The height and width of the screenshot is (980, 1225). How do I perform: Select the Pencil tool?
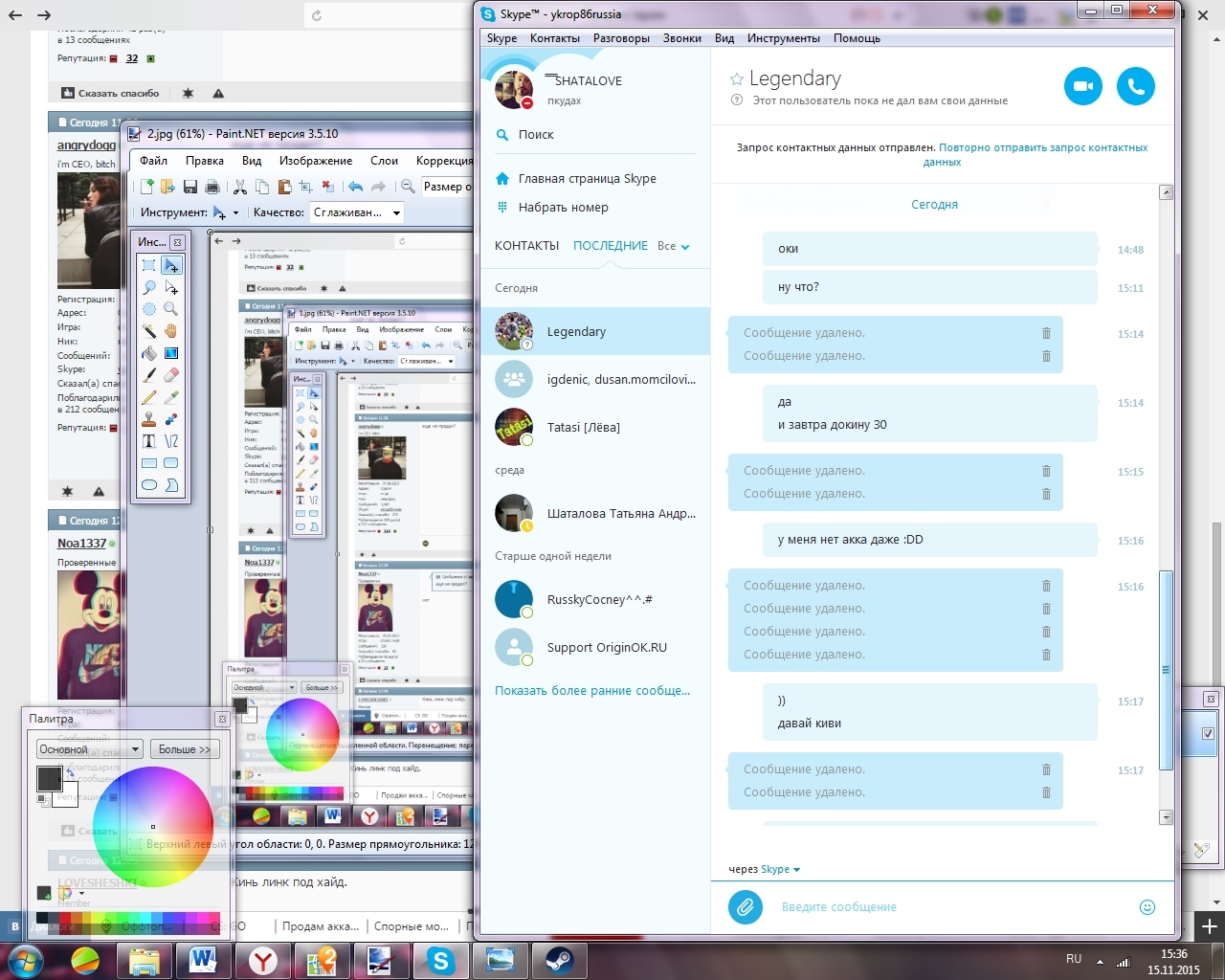[x=149, y=397]
